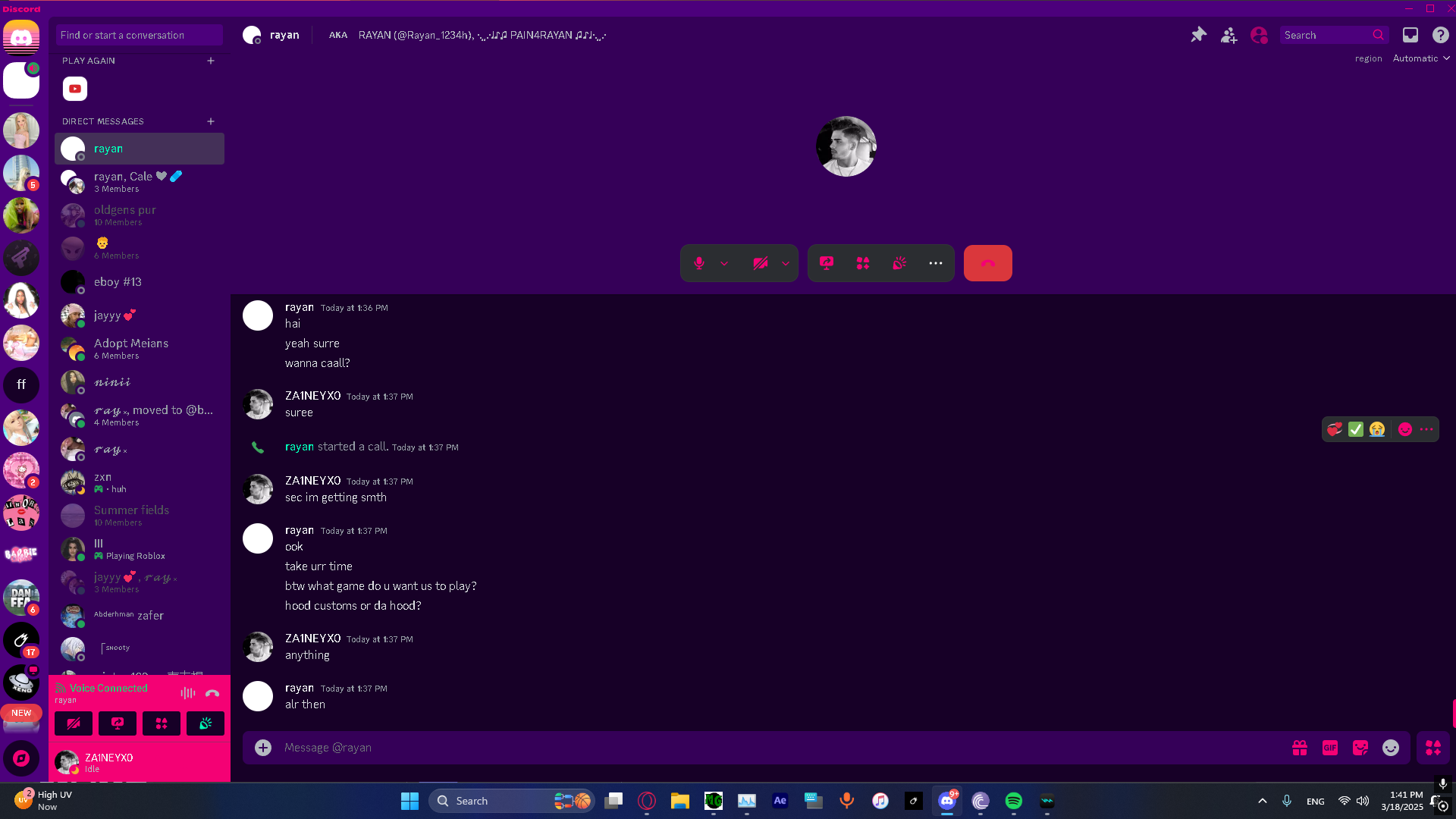Click the more options dots in call controls
Viewport: 1456px width, 819px height.
tap(936, 263)
